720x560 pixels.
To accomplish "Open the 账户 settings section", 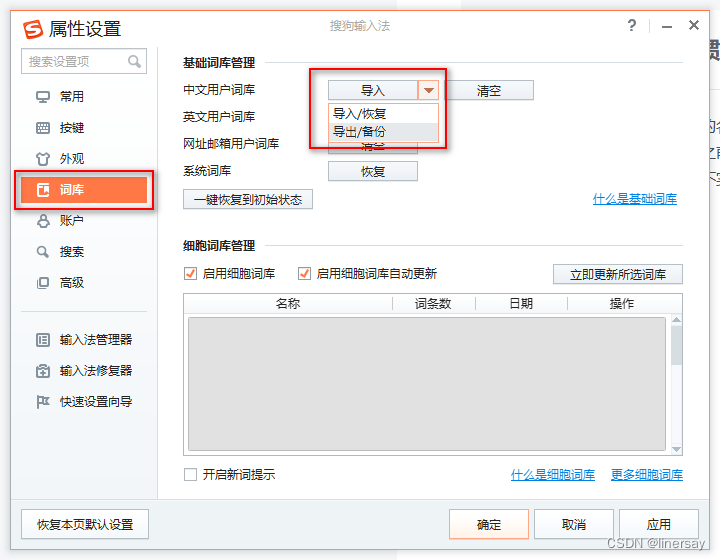I will tap(84, 221).
